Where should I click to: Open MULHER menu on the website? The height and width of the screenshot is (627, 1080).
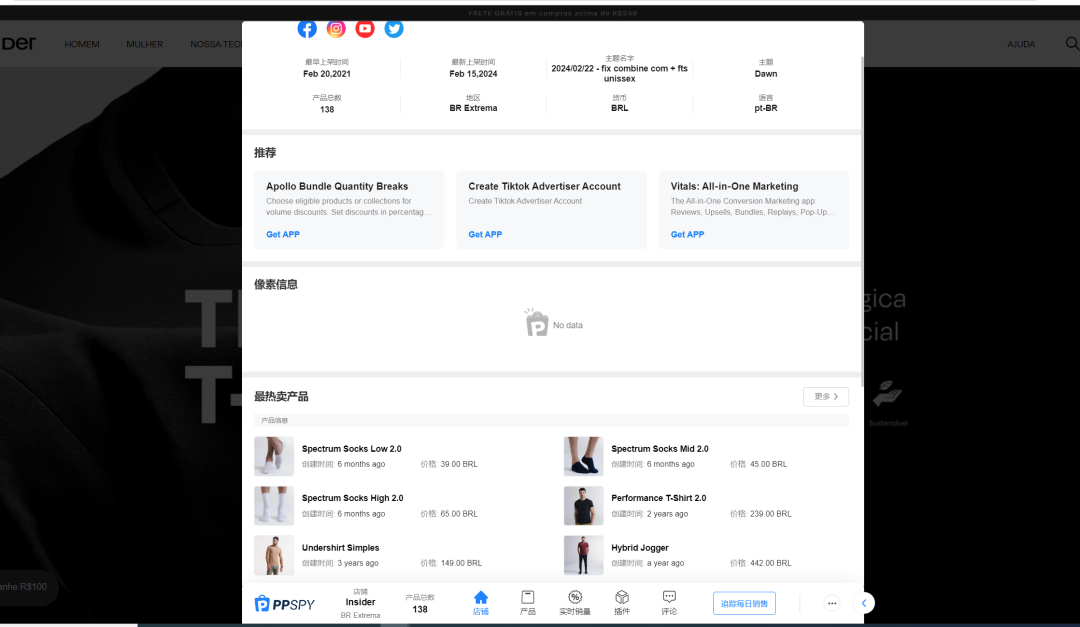[x=145, y=44]
